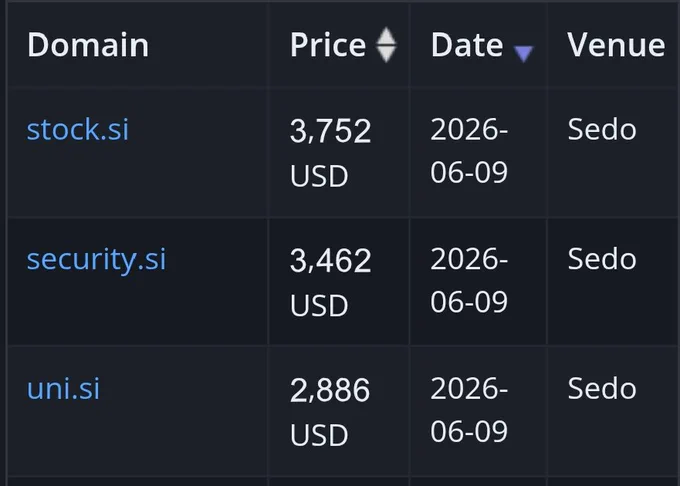Click the down arrow of Price sorter

(386, 55)
